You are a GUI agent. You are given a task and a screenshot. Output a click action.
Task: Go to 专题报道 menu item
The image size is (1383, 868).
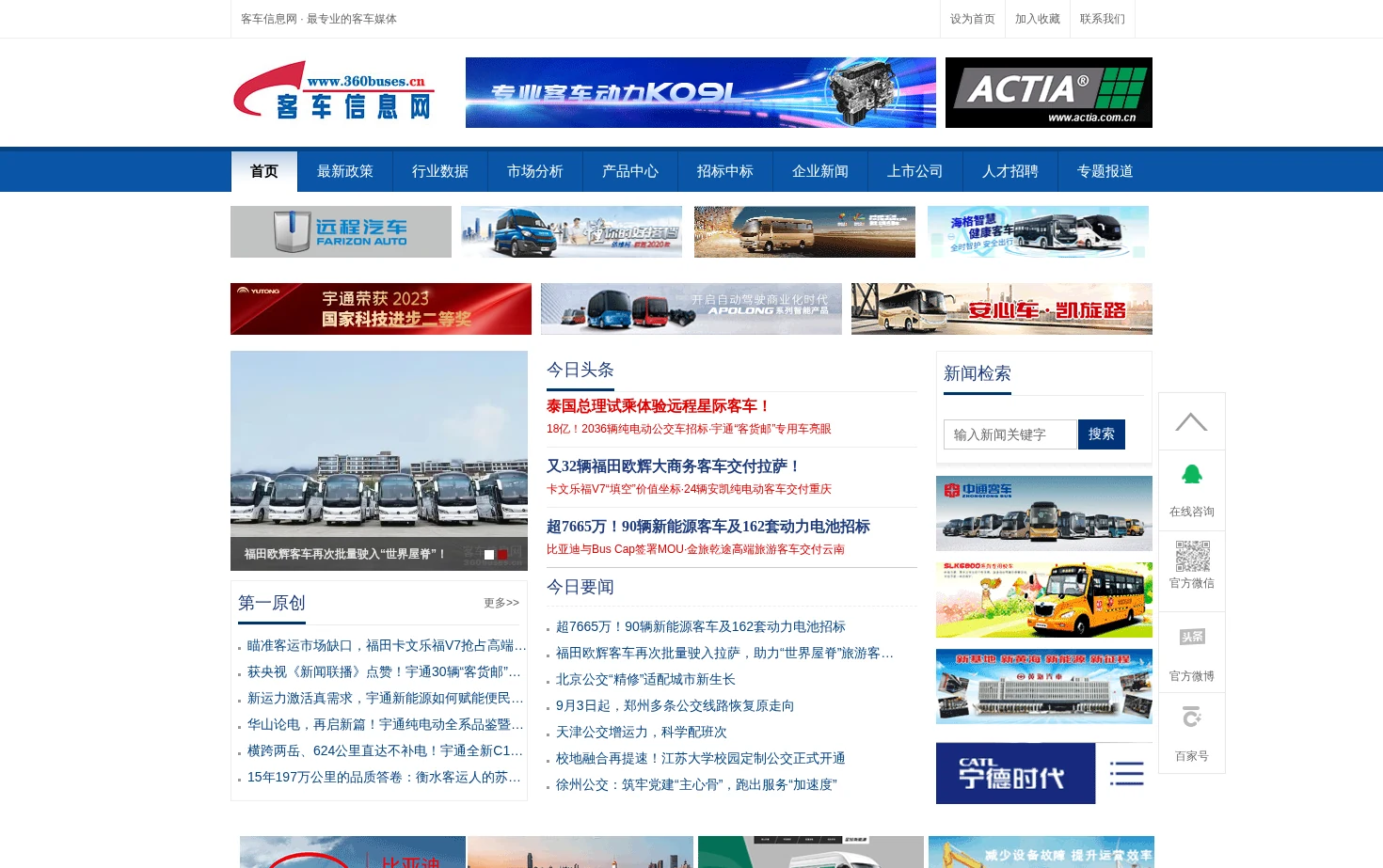(x=1105, y=171)
